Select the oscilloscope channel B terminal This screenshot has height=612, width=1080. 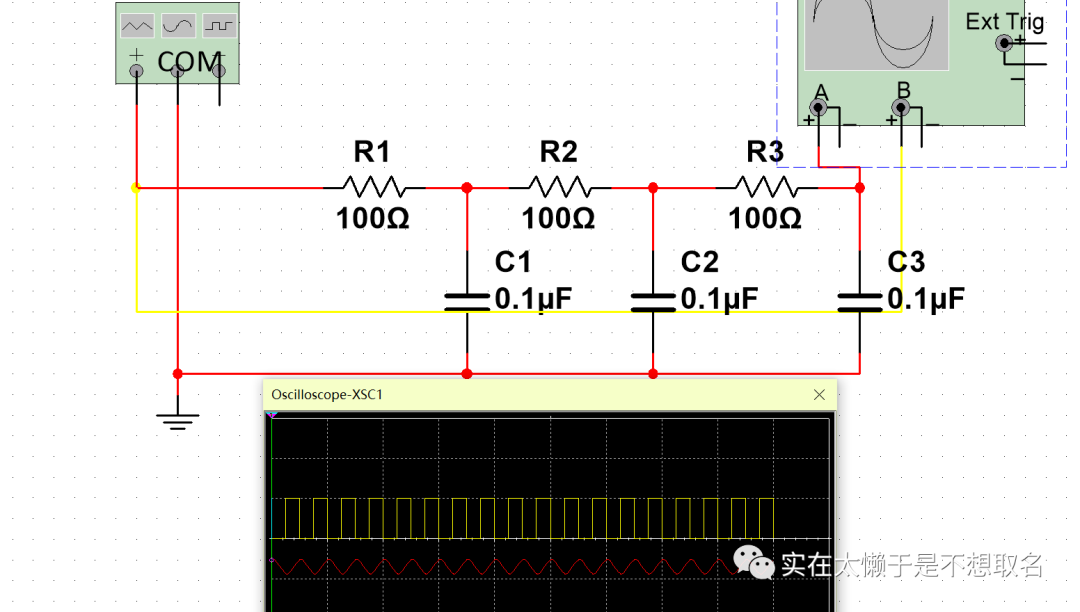coord(902,107)
